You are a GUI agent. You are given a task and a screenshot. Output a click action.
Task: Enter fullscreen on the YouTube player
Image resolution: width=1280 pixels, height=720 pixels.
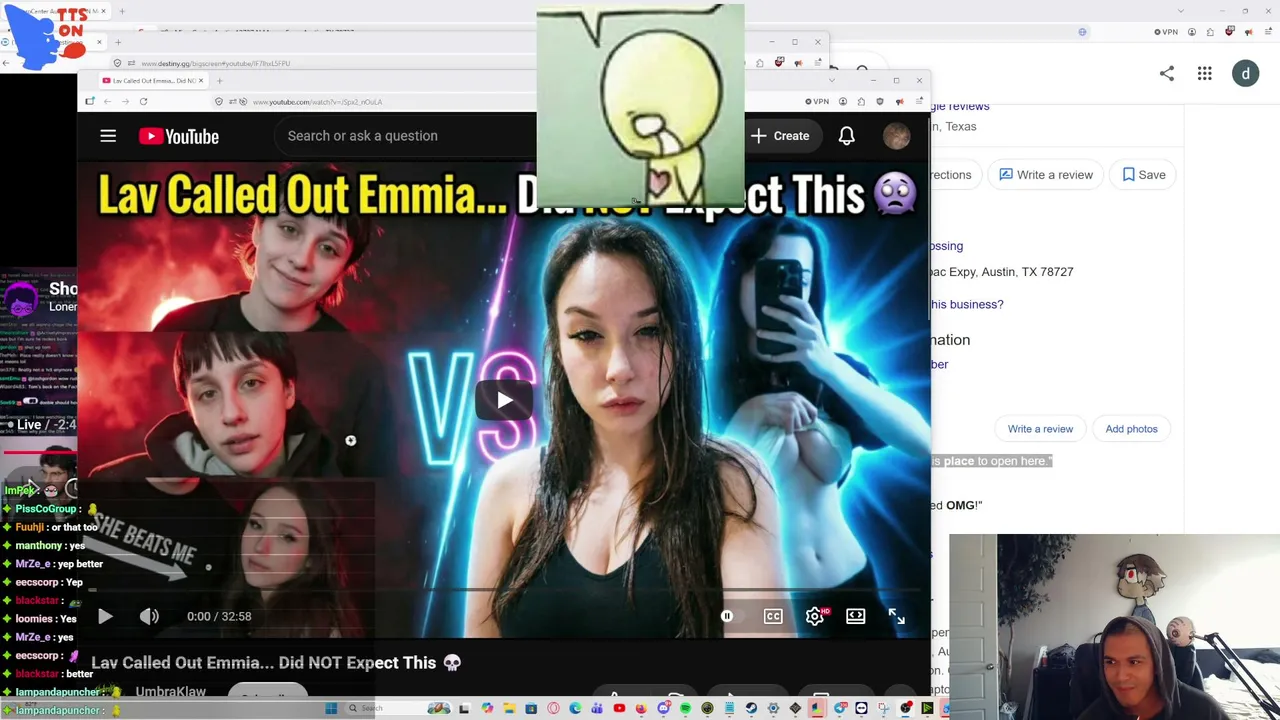(897, 616)
